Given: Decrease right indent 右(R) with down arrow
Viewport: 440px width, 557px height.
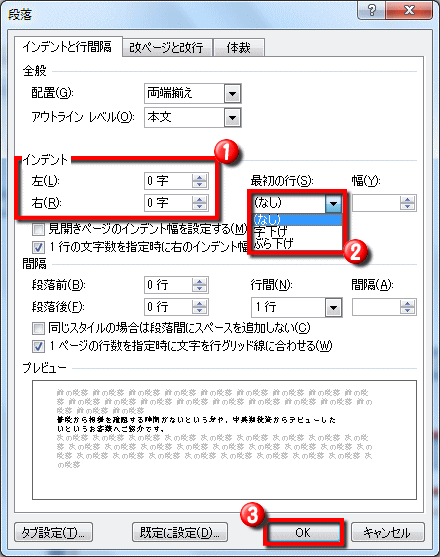Looking at the screenshot, I should click(199, 207).
